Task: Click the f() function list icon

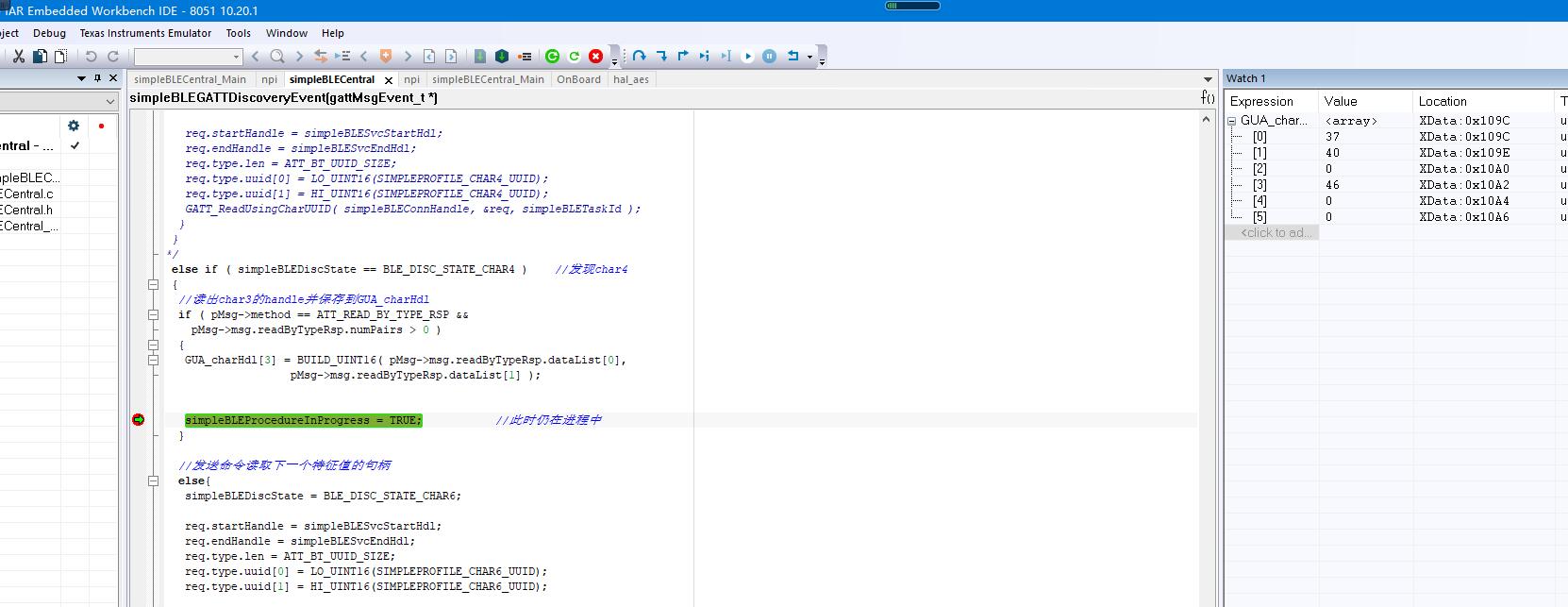Action: click(1208, 97)
